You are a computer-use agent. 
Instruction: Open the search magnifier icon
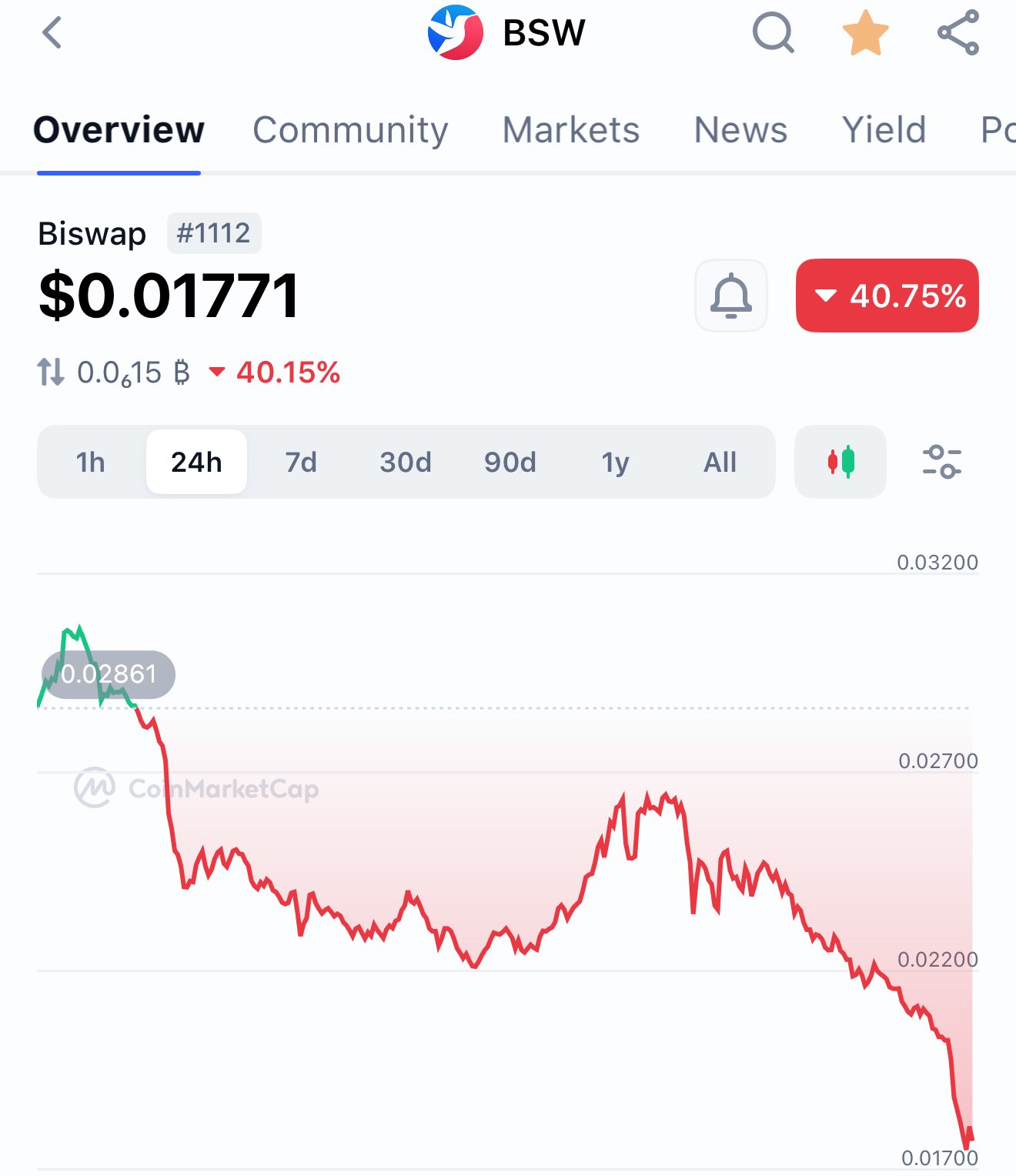coord(772,33)
